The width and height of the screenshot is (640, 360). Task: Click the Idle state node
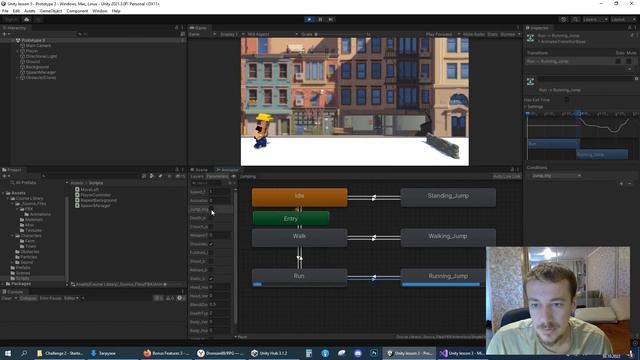pyautogui.click(x=300, y=198)
